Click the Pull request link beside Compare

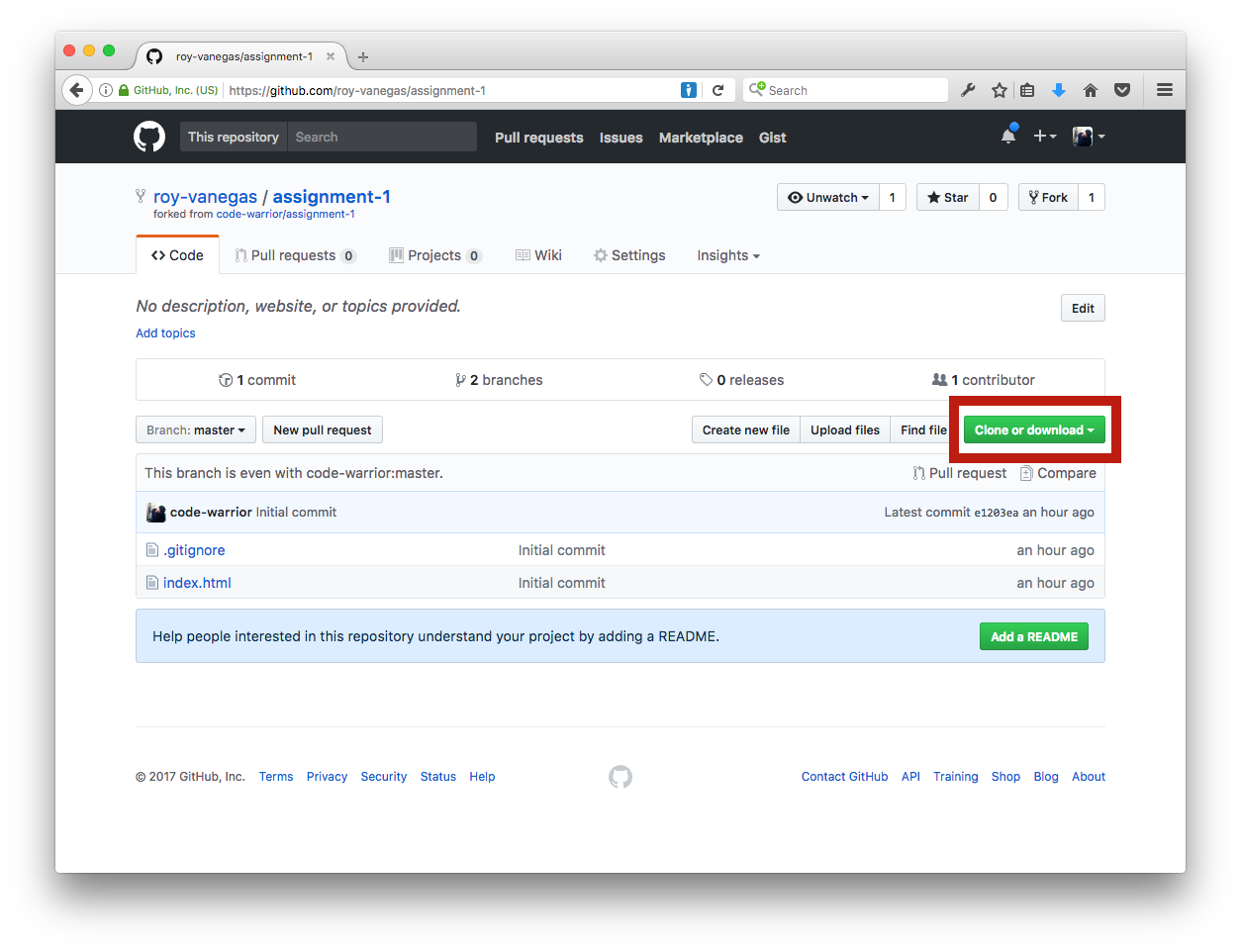click(x=959, y=473)
